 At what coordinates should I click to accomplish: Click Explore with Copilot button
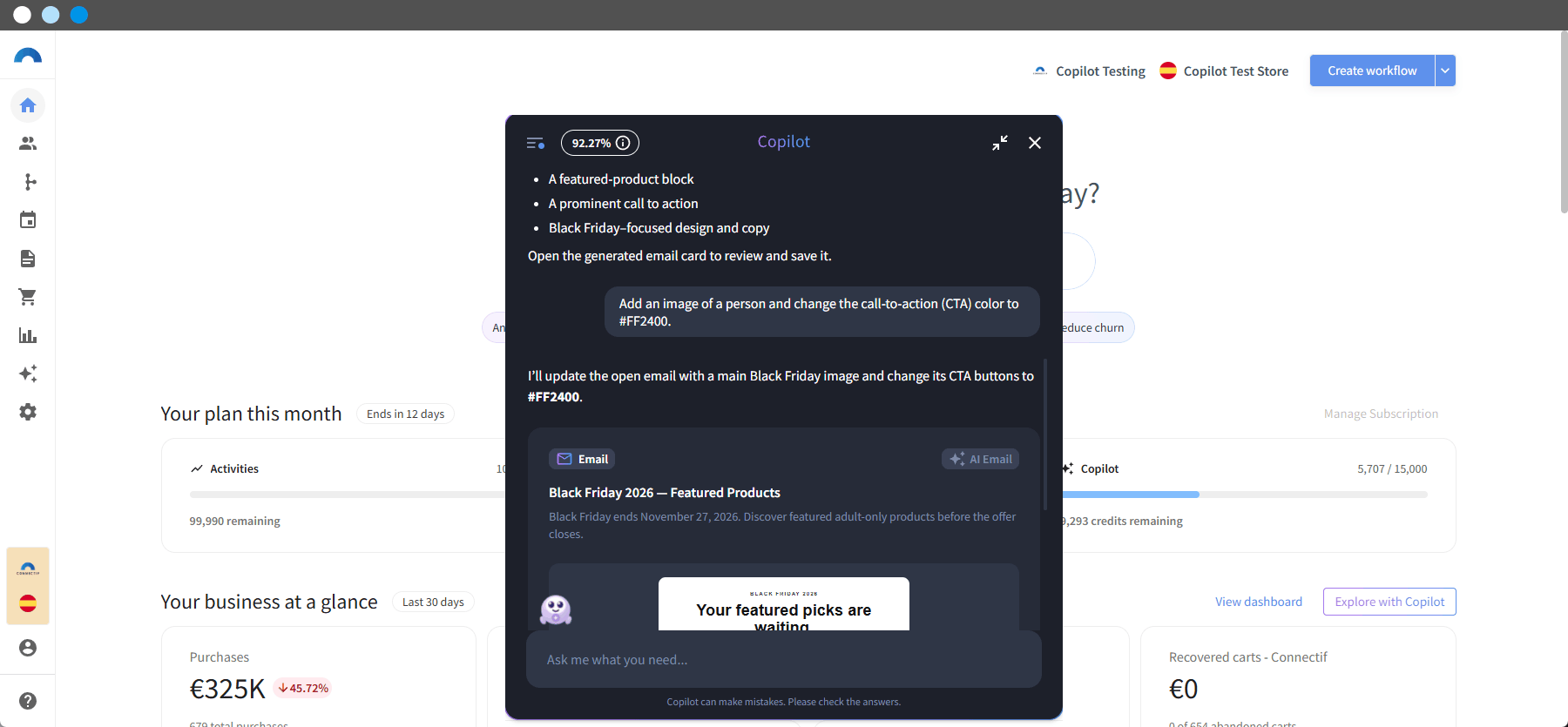(x=1389, y=602)
